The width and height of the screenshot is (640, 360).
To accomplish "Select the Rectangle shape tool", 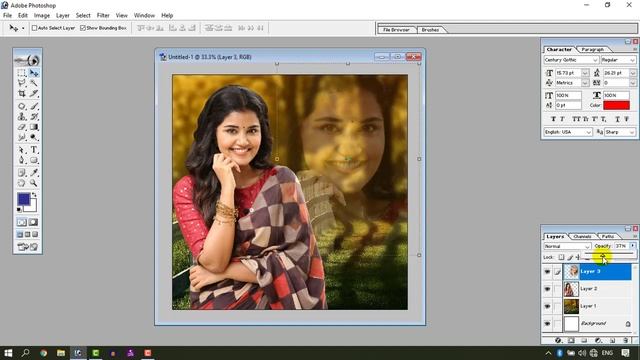I will click(x=34, y=160).
